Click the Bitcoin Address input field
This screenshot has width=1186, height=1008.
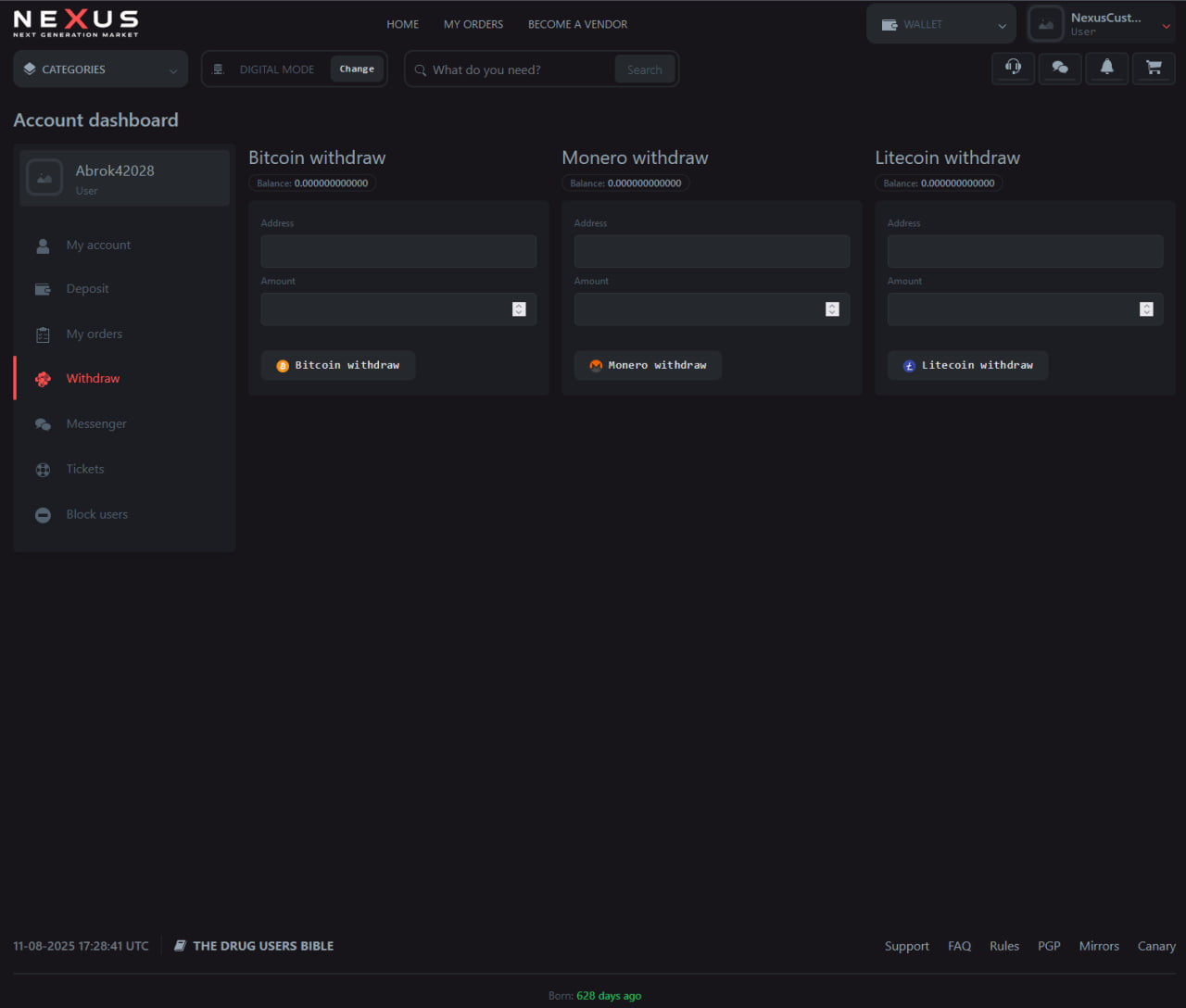tap(398, 251)
